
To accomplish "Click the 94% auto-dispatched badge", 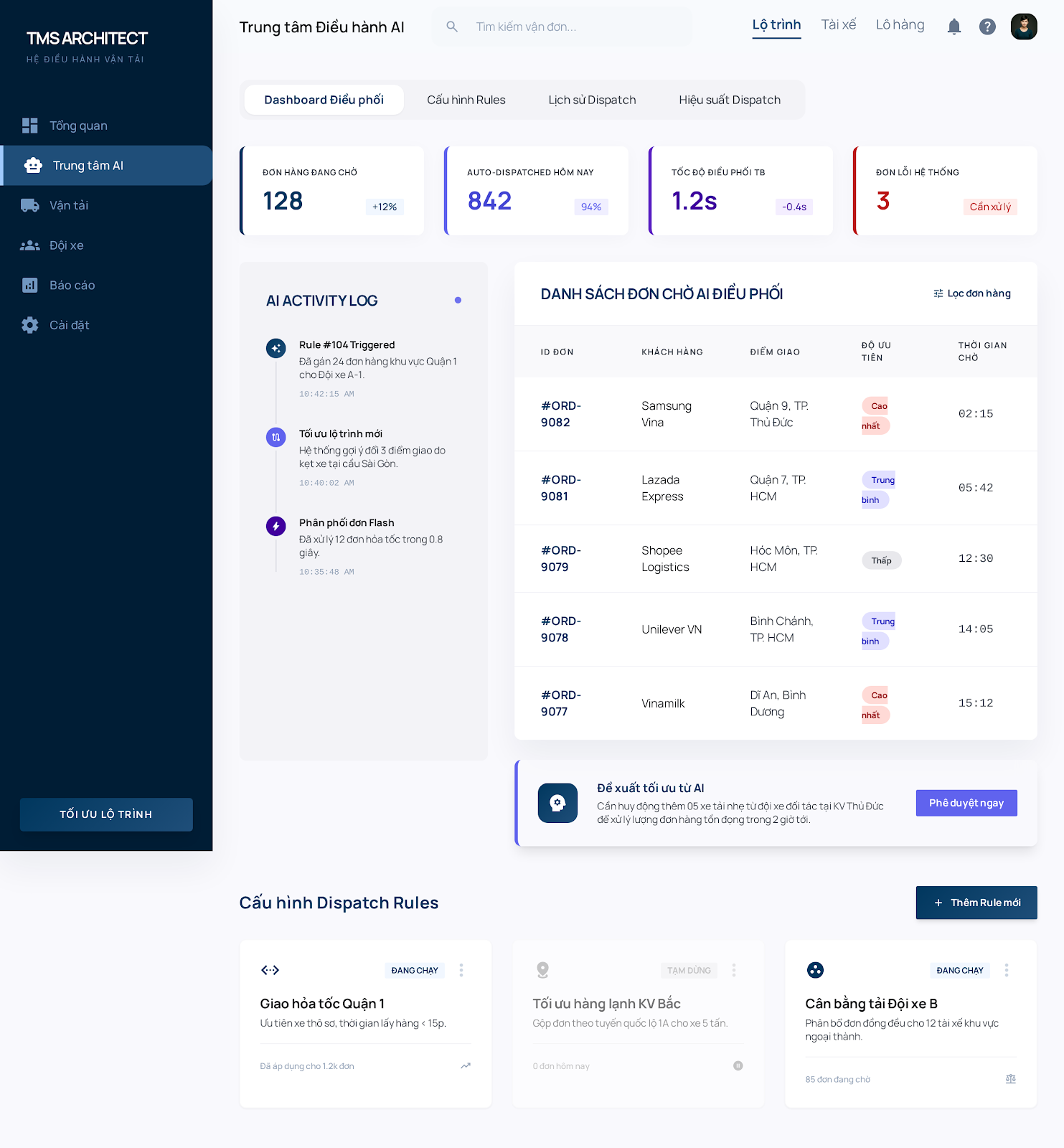I will coord(591,207).
